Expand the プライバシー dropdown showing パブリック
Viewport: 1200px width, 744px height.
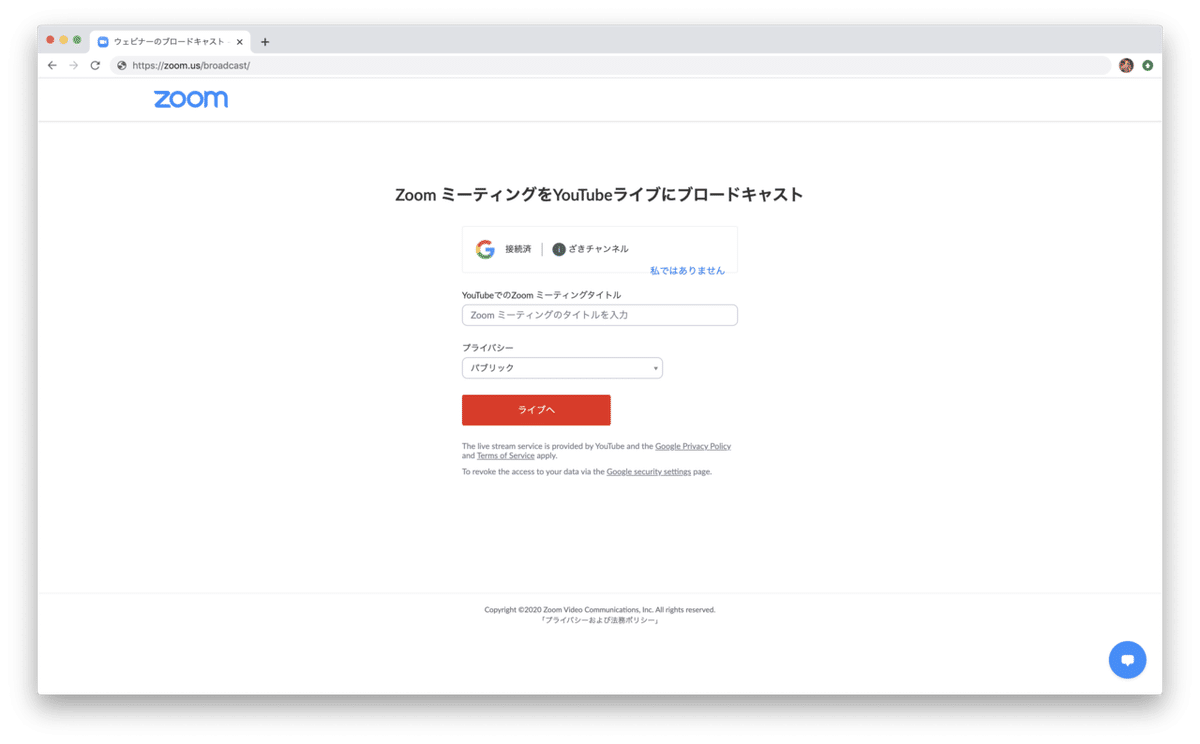pyautogui.click(x=562, y=368)
